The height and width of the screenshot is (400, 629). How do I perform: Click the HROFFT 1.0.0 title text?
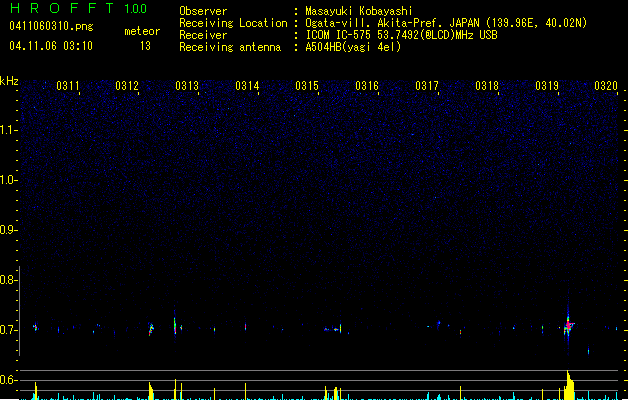pyautogui.click(x=78, y=8)
